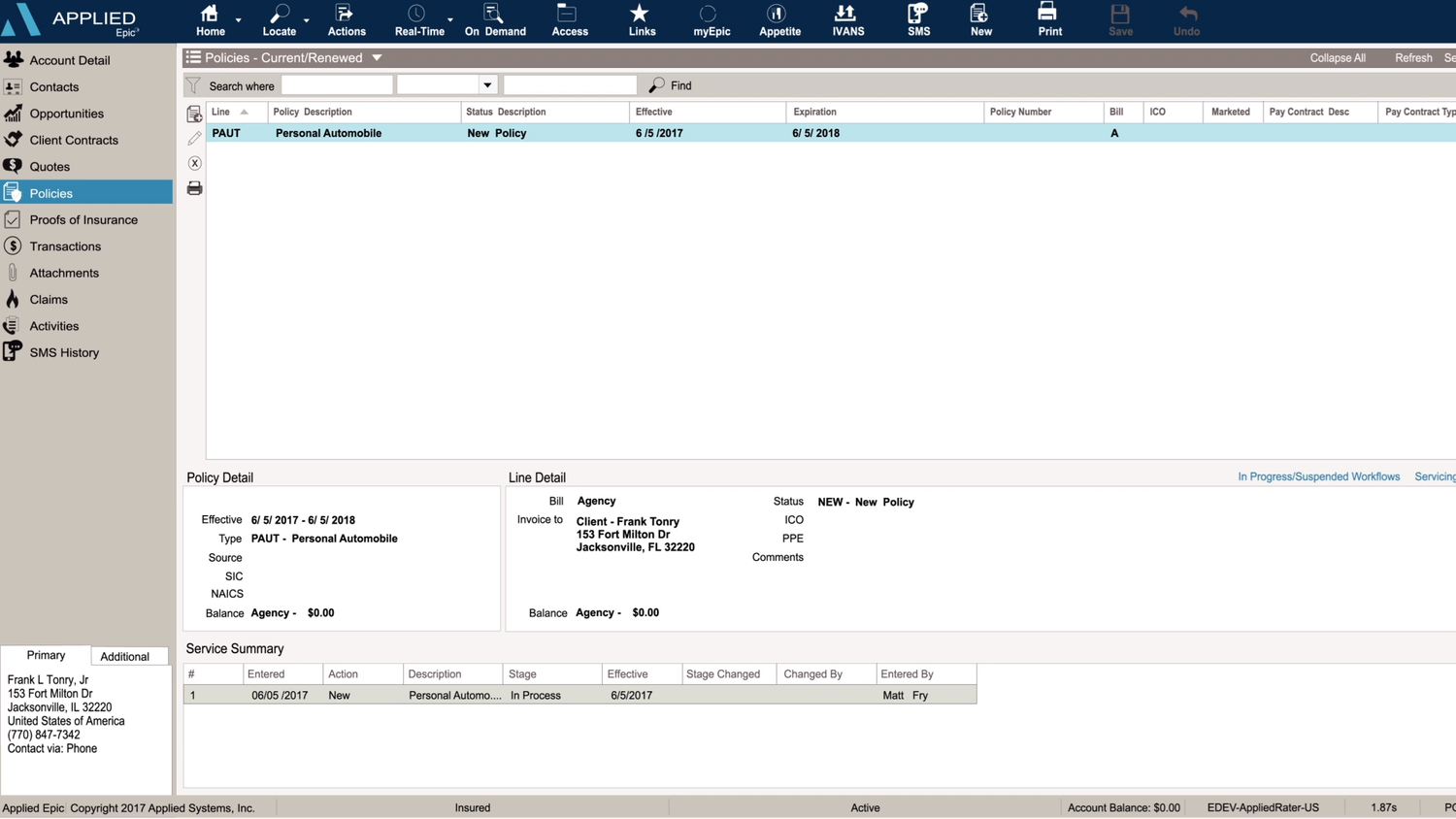Open the search criteria dropdown
1456x819 pixels.
coord(487,84)
